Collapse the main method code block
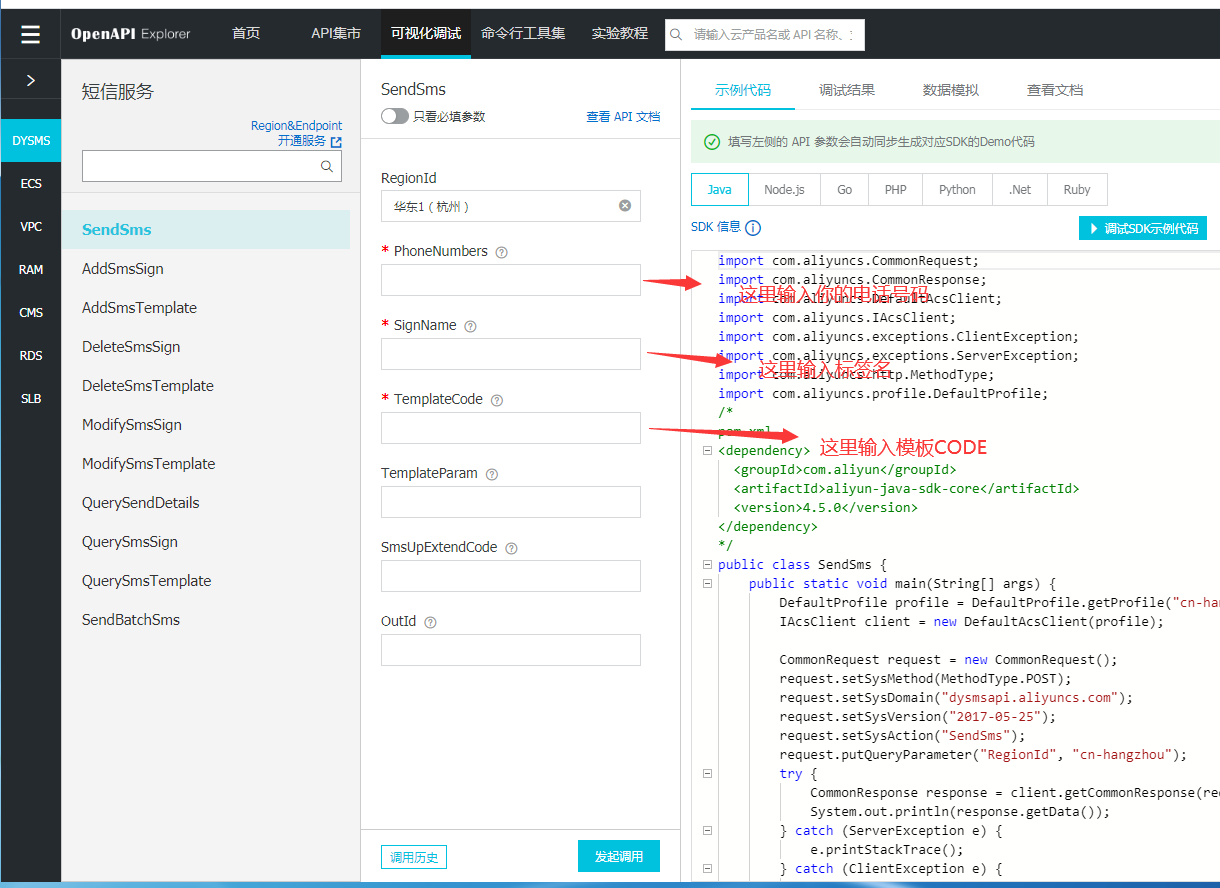The width and height of the screenshot is (1220, 888). 707,583
